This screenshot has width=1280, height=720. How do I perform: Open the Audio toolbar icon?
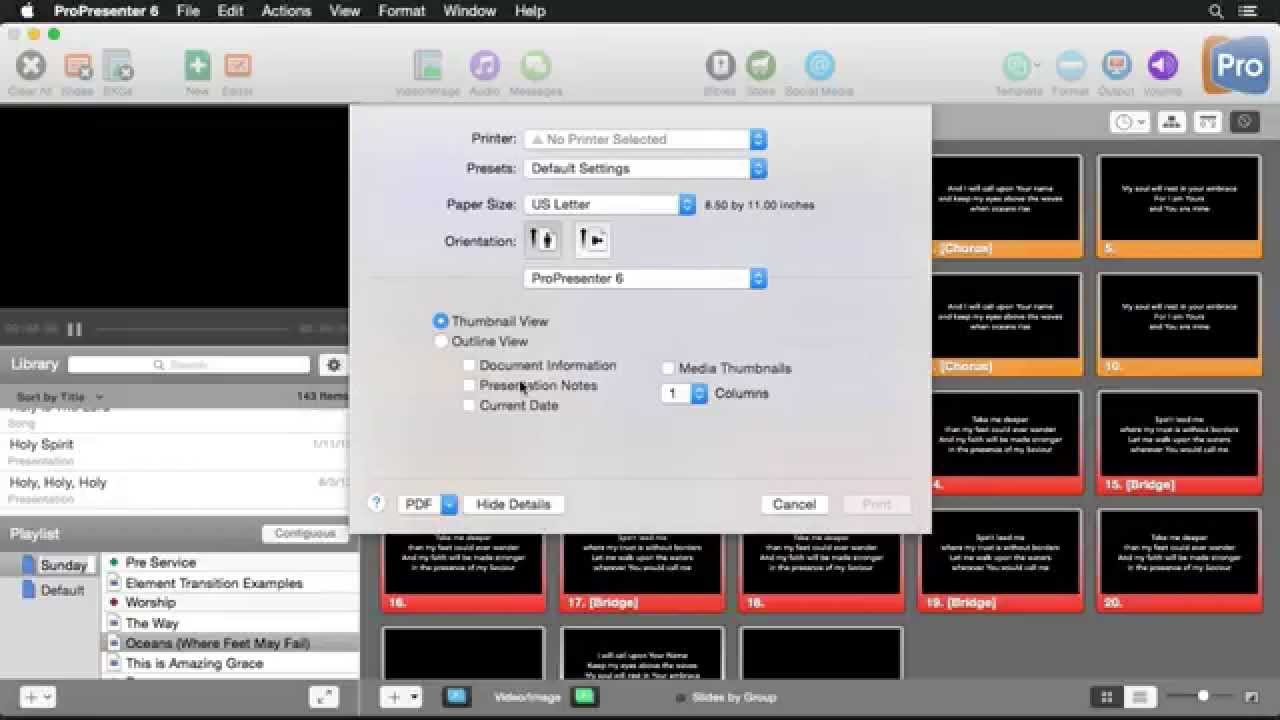pyautogui.click(x=484, y=66)
